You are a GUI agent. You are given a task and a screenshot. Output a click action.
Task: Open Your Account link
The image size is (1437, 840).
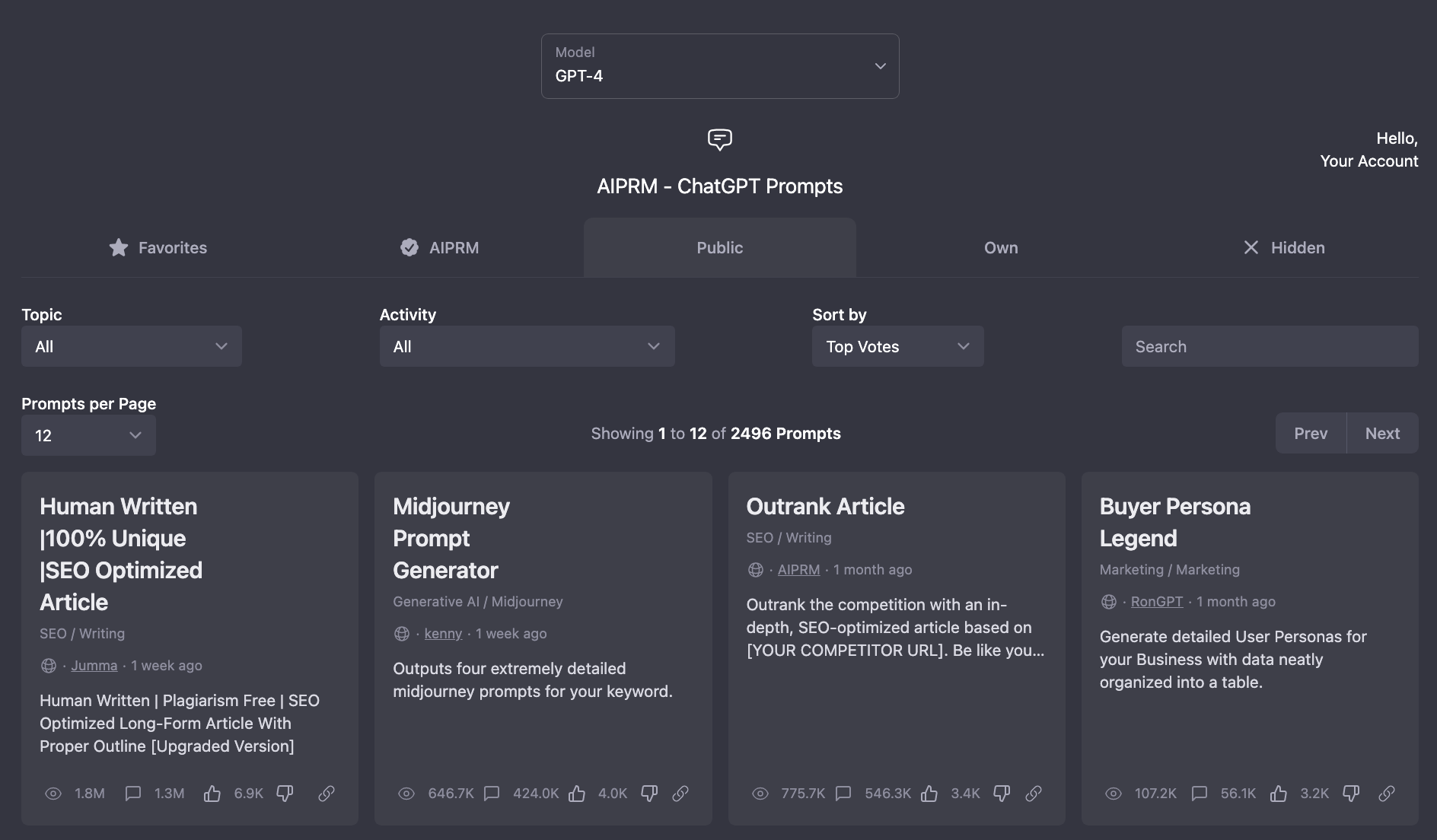pyautogui.click(x=1368, y=161)
